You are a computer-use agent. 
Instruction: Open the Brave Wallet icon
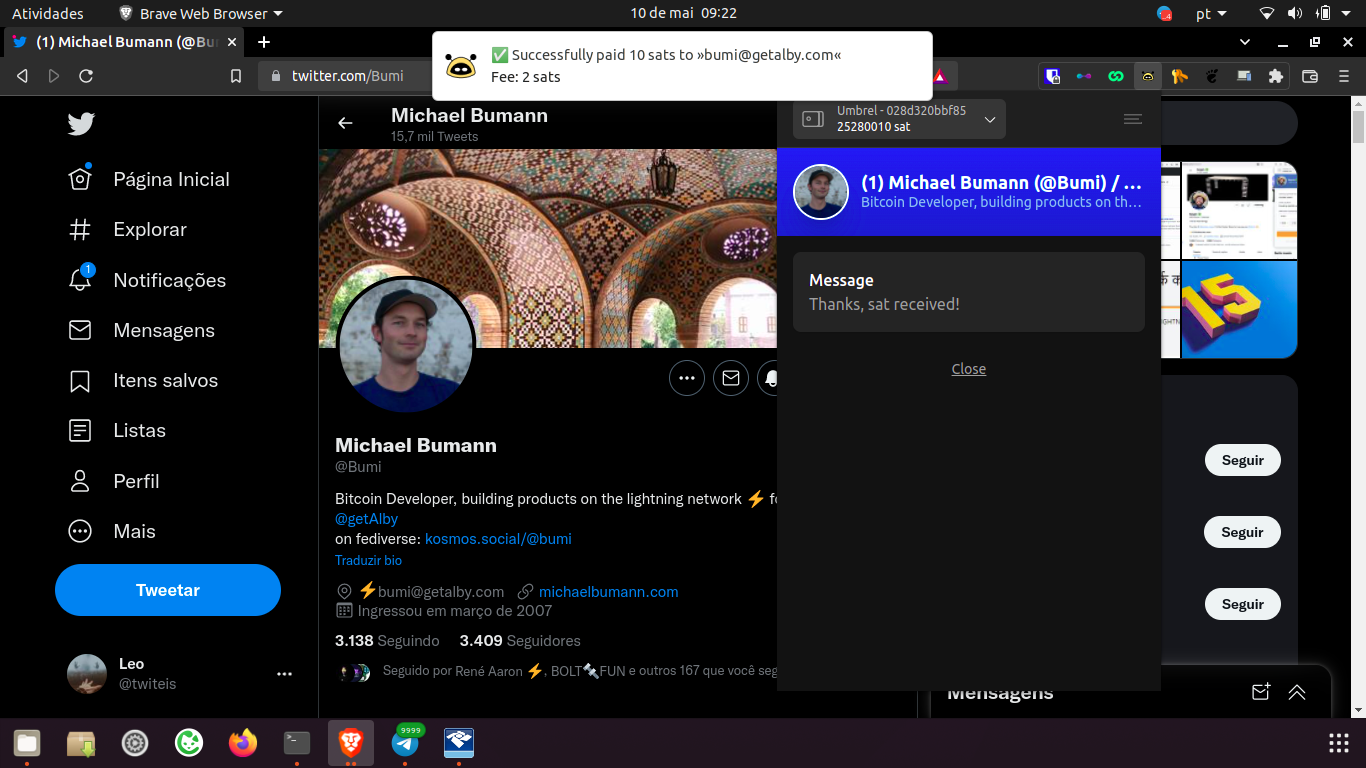tap(1310, 76)
